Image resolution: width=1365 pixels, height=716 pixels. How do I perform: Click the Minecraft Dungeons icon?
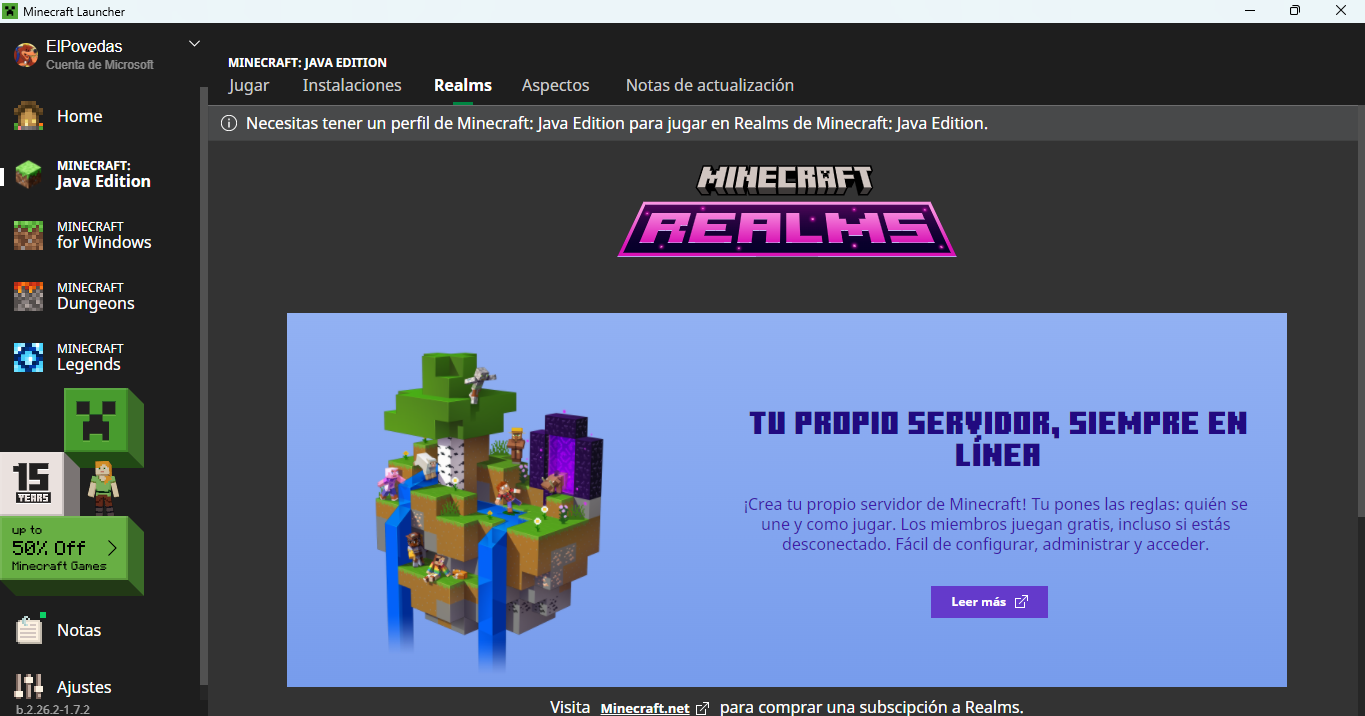coord(28,296)
